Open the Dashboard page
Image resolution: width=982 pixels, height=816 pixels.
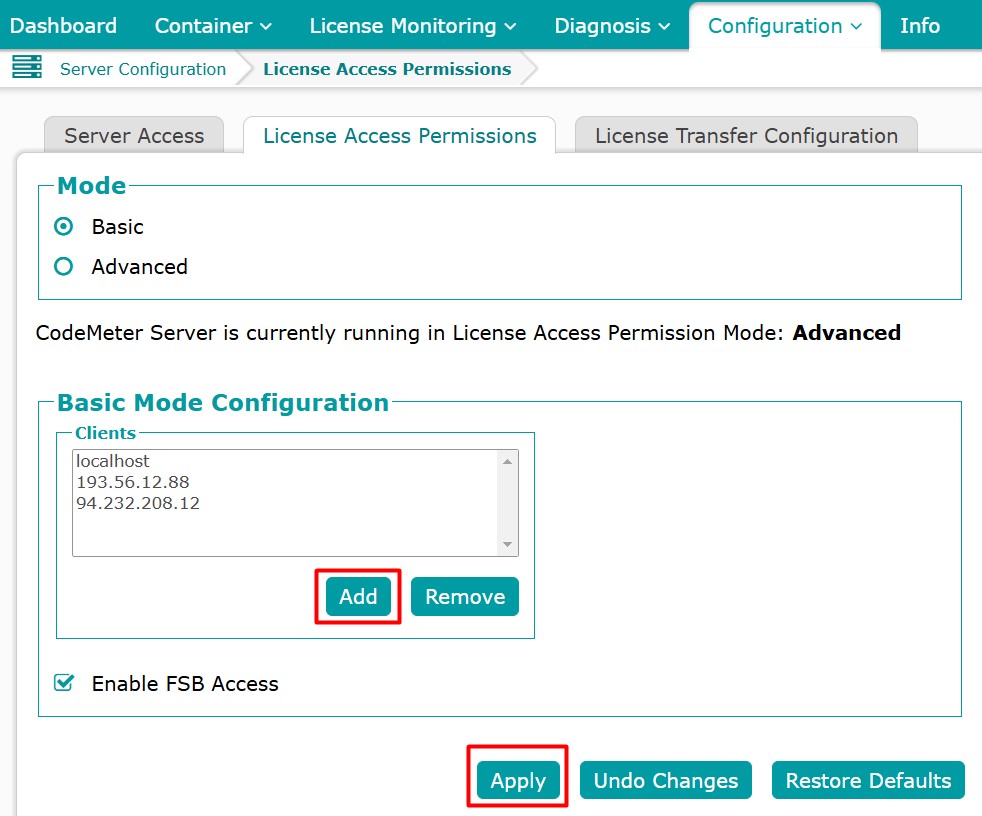click(x=63, y=26)
